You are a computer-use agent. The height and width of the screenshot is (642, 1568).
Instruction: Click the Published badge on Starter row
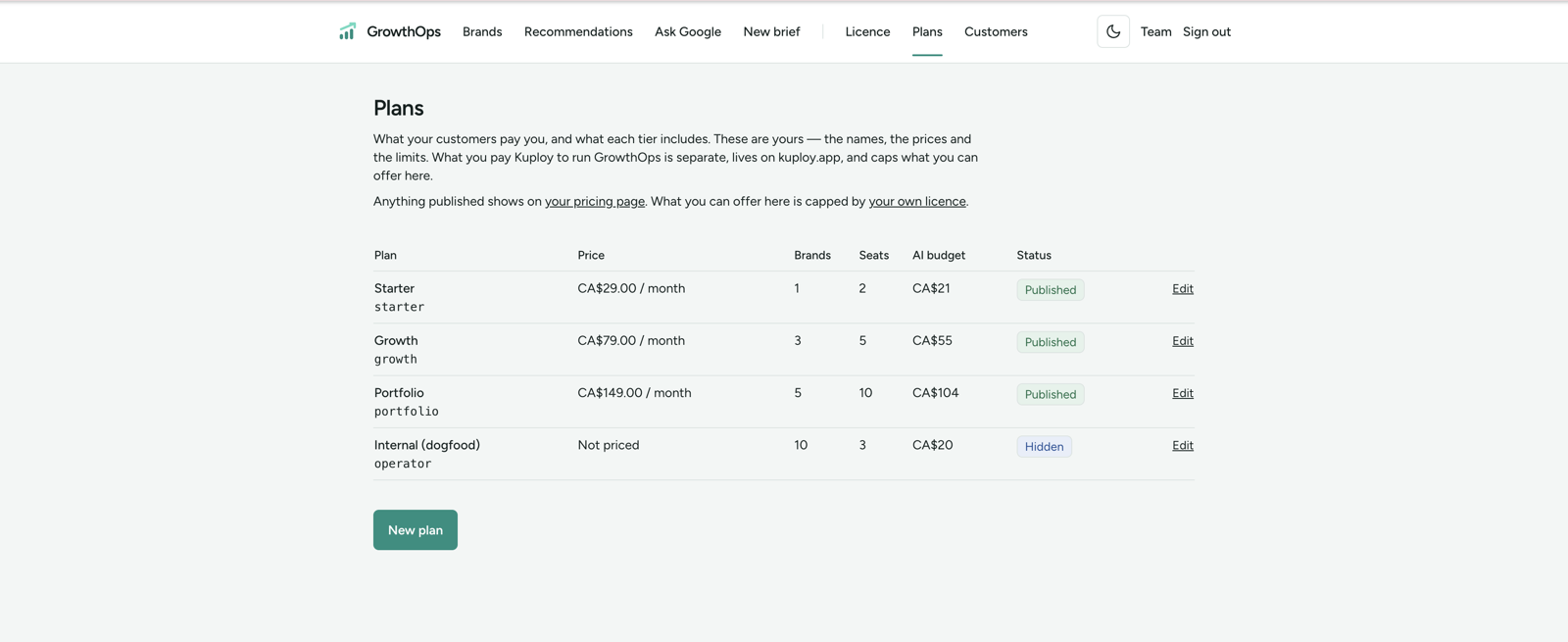pyautogui.click(x=1051, y=289)
